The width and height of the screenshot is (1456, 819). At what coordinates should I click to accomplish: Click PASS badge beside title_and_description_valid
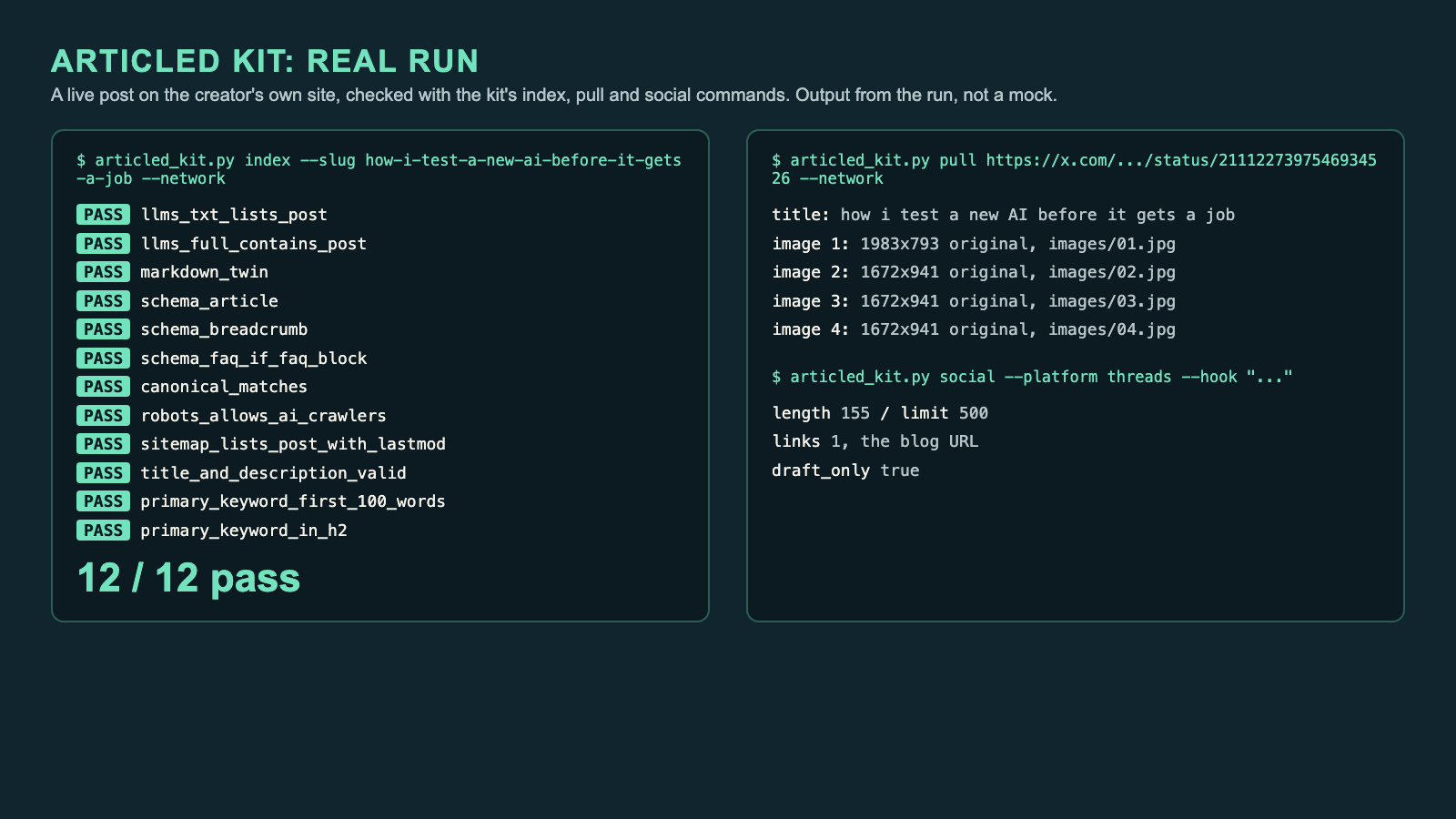(x=104, y=473)
